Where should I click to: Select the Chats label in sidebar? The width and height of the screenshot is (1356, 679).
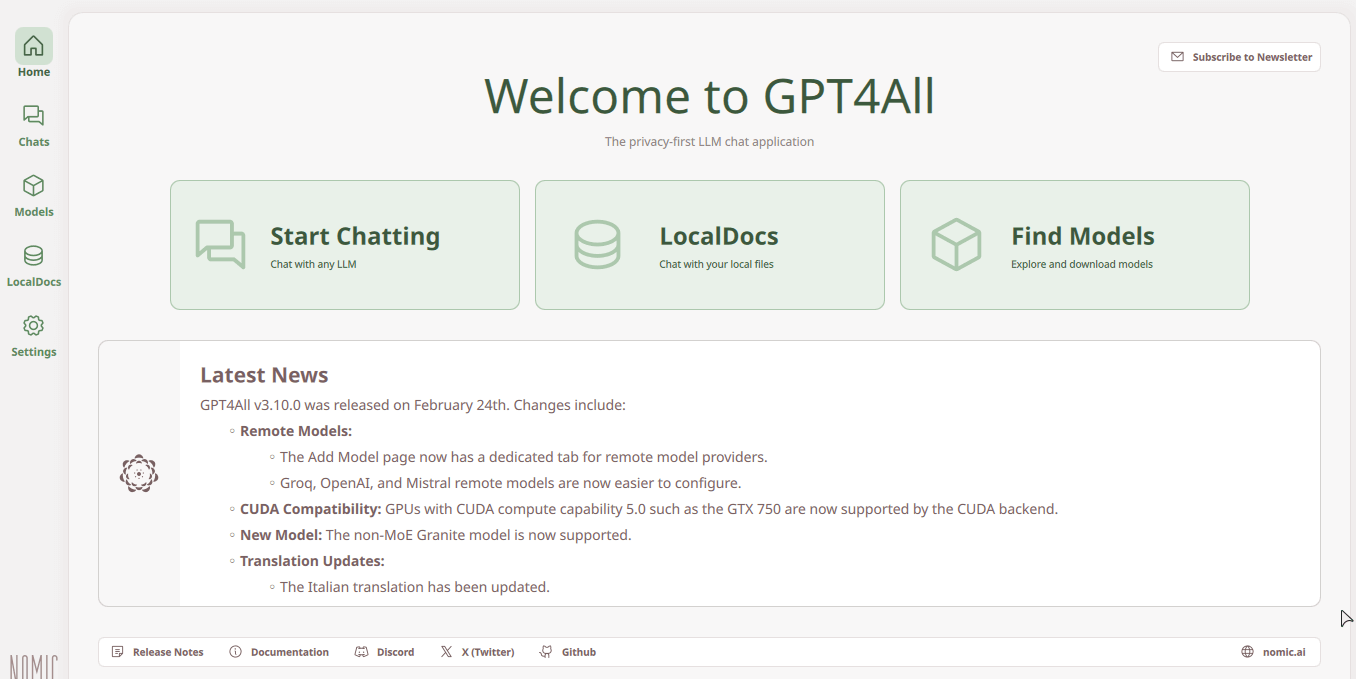pyautogui.click(x=34, y=142)
